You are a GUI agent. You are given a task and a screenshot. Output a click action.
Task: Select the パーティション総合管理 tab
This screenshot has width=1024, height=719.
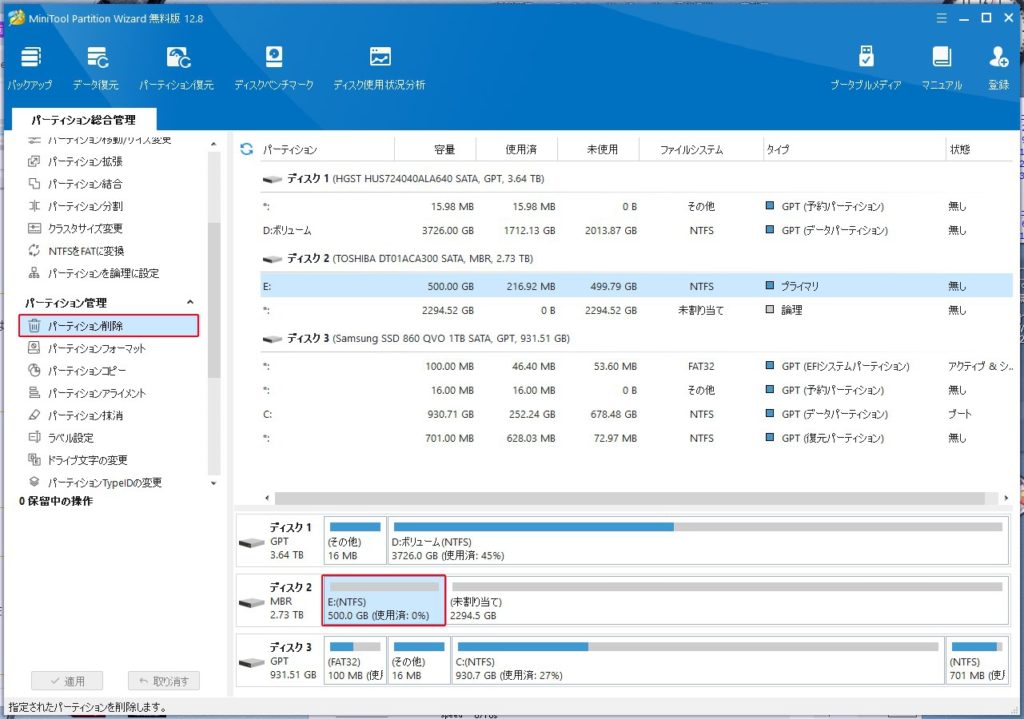[83, 120]
